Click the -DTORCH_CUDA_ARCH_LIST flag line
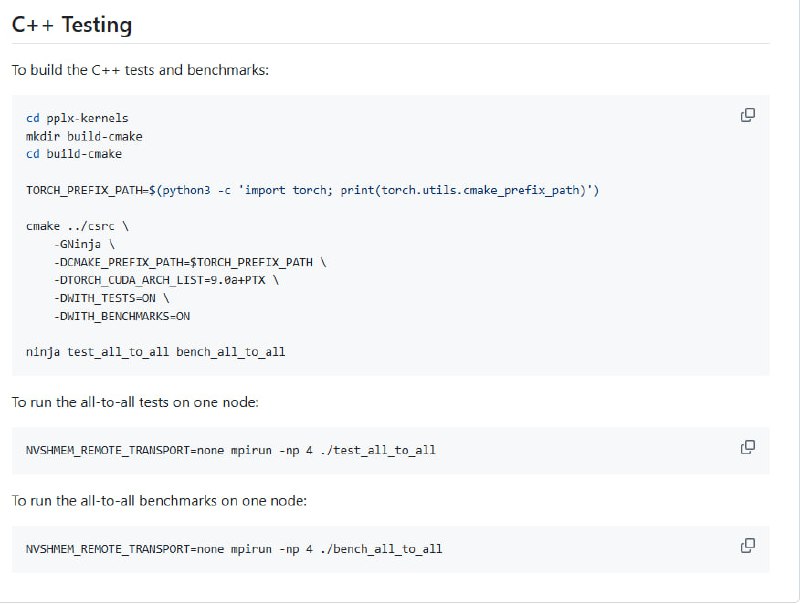Screen dimensions: 800x605 (167, 280)
